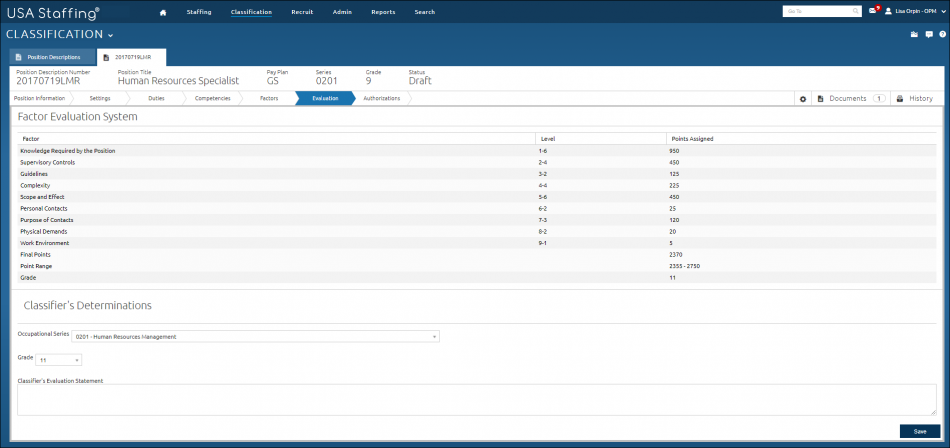
Task: Open the briefcase icon below user menu
Action: coord(915,35)
